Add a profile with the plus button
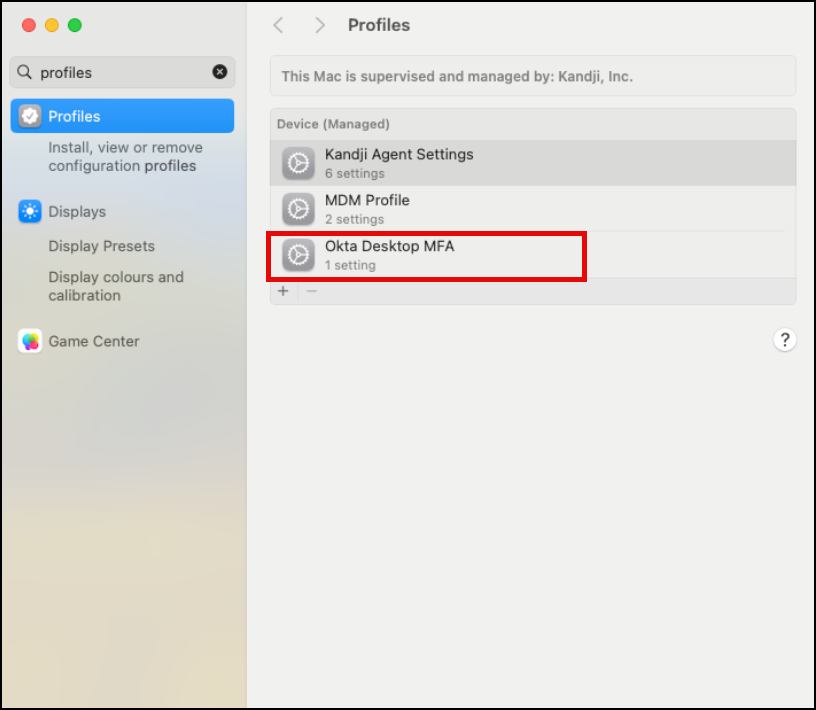This screenshot has height=710, width=816. coord(283,291)
